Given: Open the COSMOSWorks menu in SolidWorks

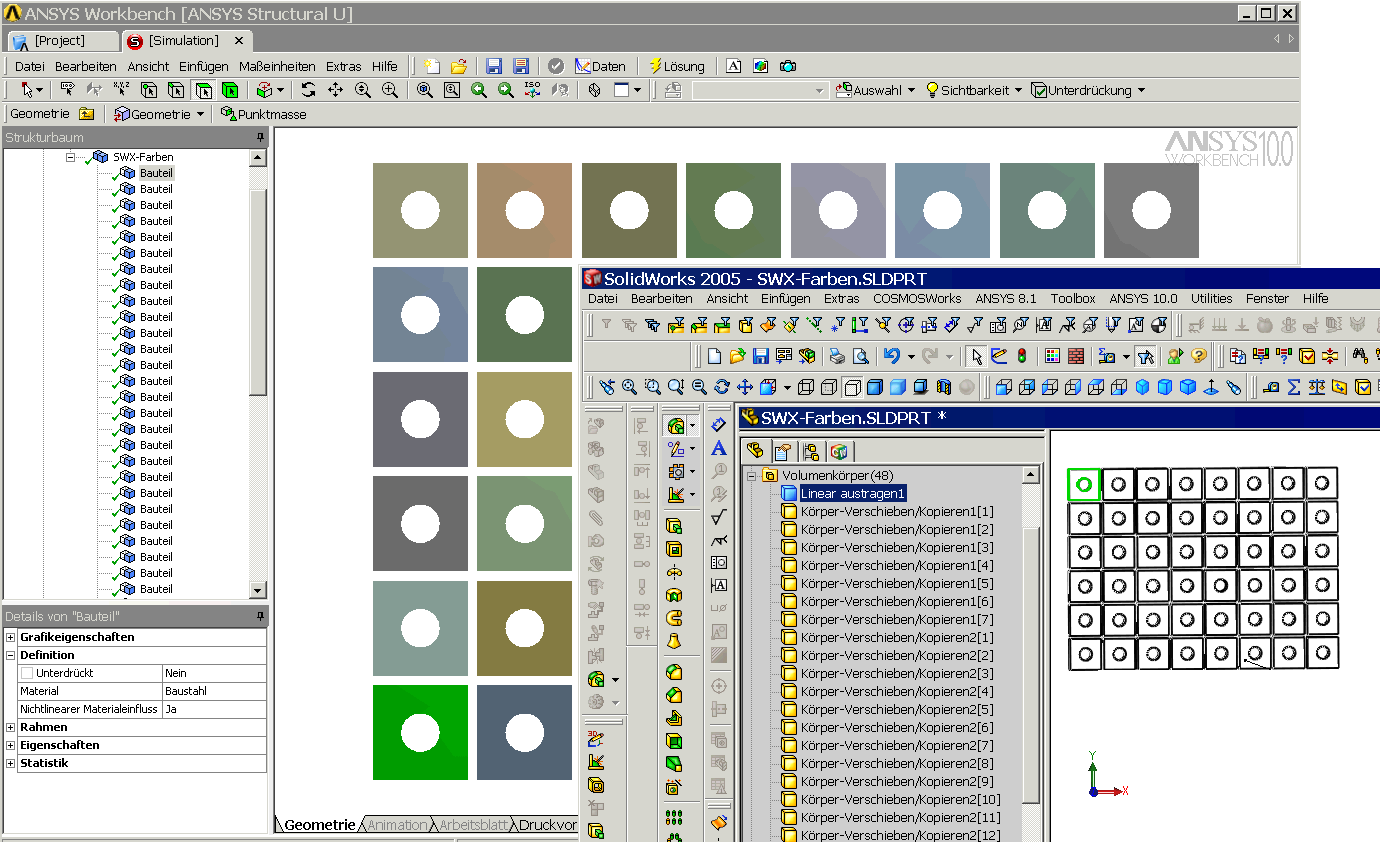Looking at the screenshot, I should (x=916, y=298).
